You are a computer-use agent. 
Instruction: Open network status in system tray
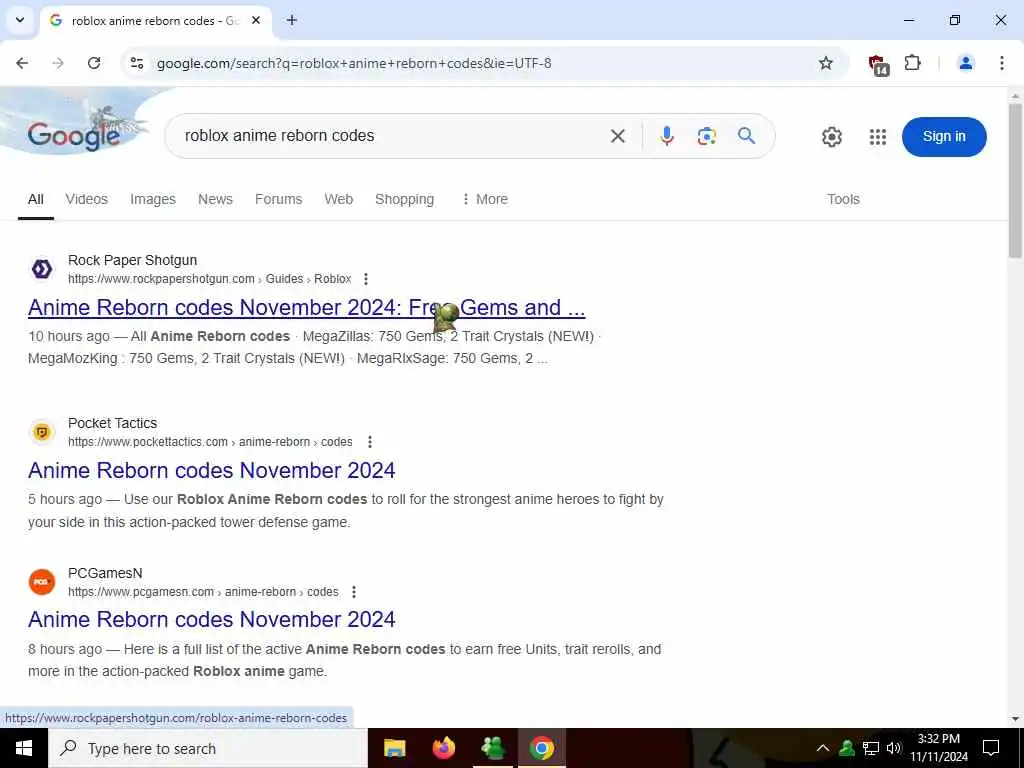[x=871, y=748]
